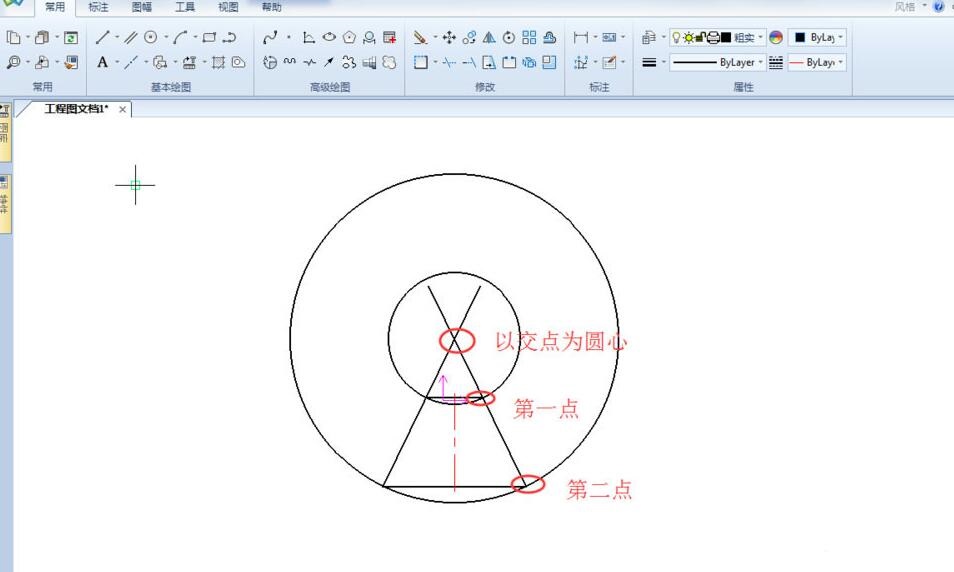Open the 风格 style menu
Screen dimensions: 954x572
(x=905, y=7)
